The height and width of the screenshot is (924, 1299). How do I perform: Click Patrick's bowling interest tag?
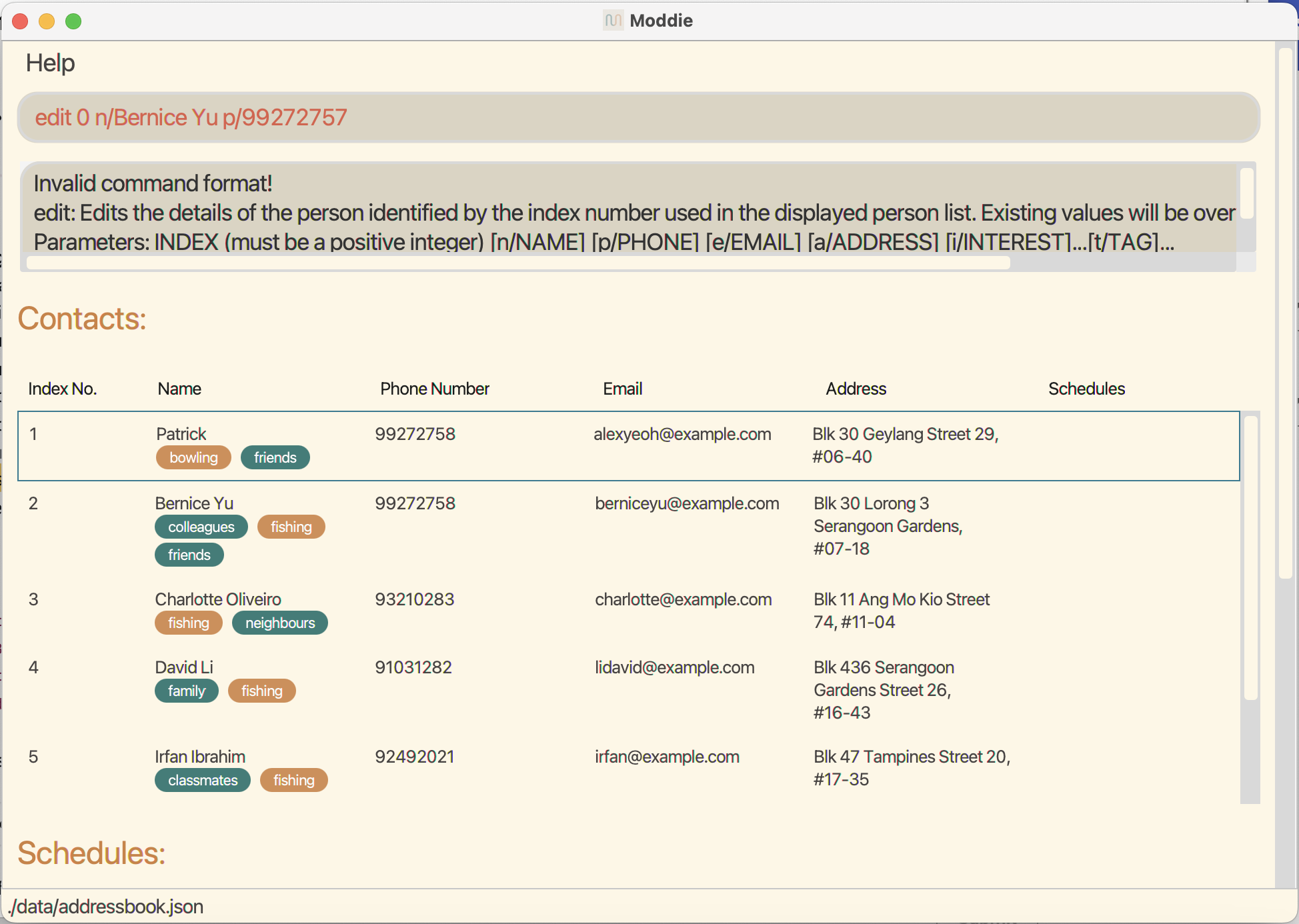pyautogui.click(x=193, y=458)
